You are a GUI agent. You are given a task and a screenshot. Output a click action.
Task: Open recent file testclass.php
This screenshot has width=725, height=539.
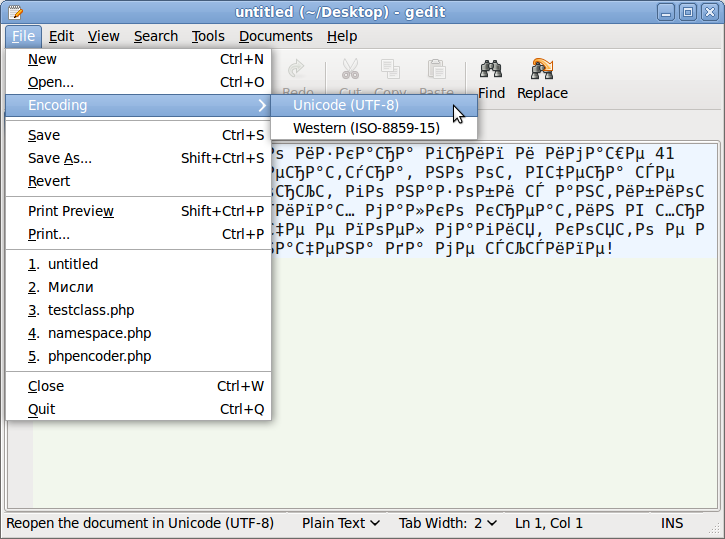(138, 310)
